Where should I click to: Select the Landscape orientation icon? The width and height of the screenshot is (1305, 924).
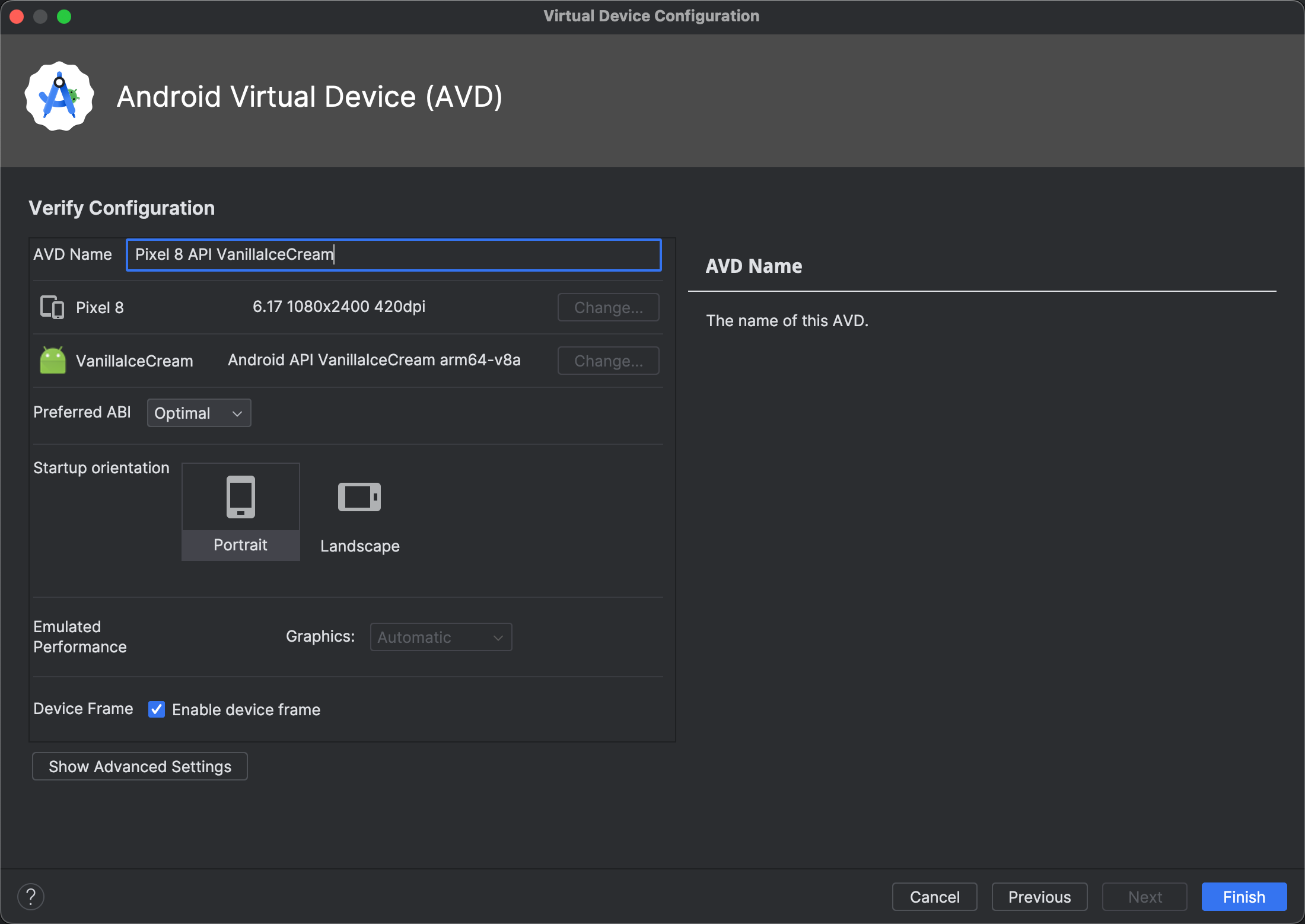359,497
